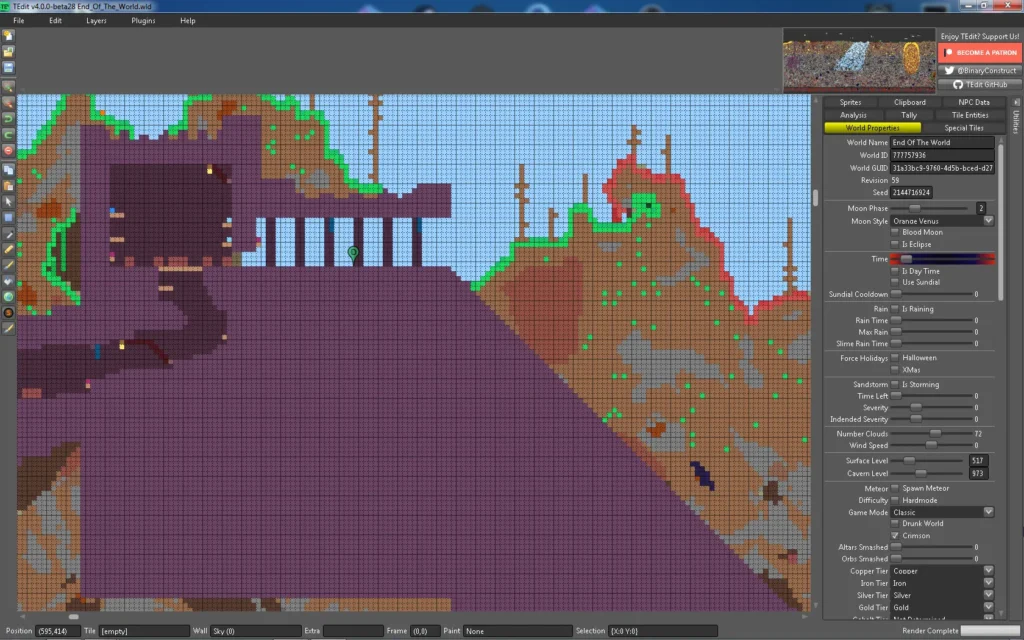Switch to the Clipboard tab

[910, 103]
